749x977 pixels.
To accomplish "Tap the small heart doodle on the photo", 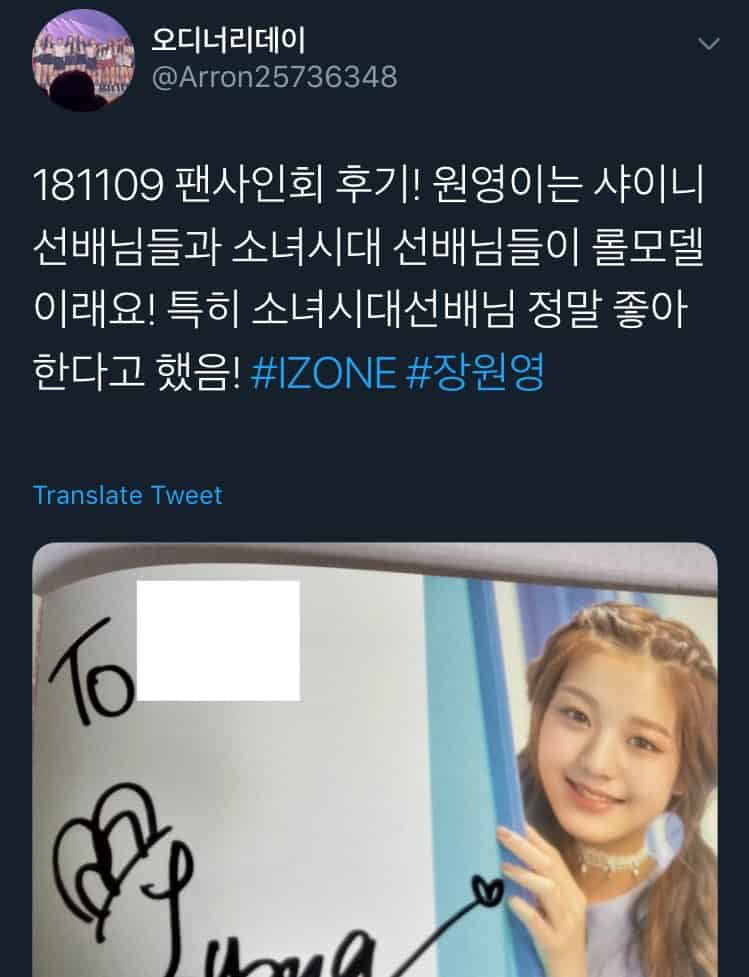I will [488, 890].
